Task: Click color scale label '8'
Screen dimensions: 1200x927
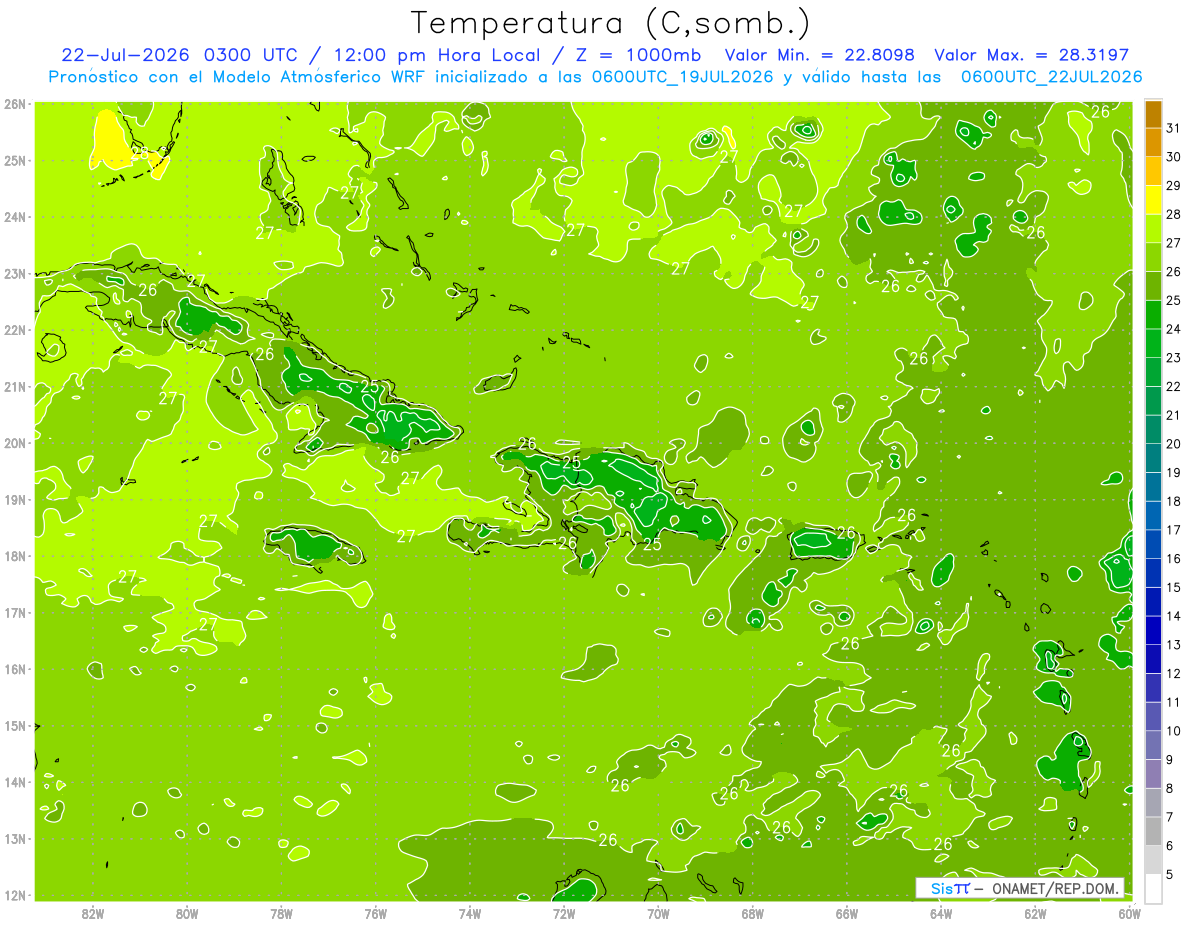Action: [1170, 788]
